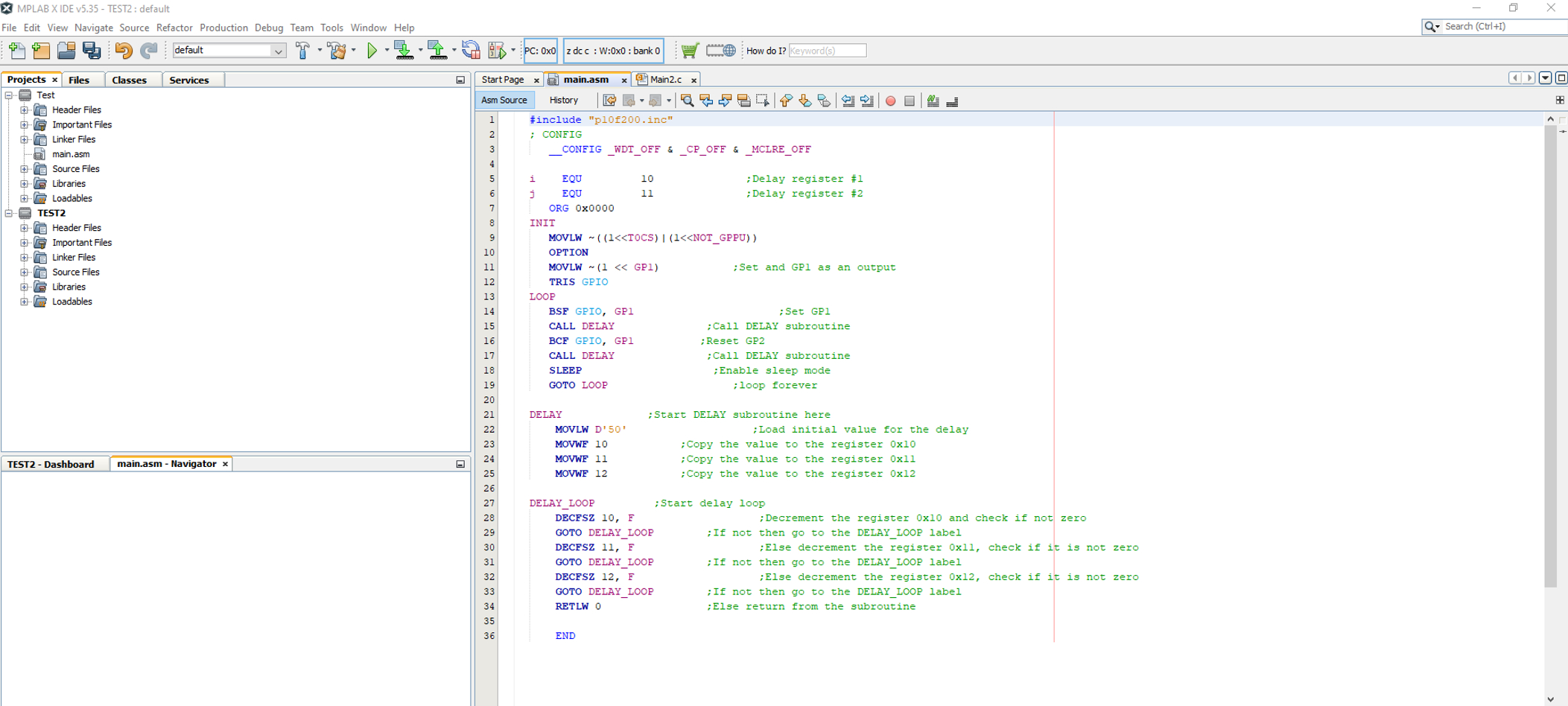
Task: Click the History button in the editor
Action: 564,100
